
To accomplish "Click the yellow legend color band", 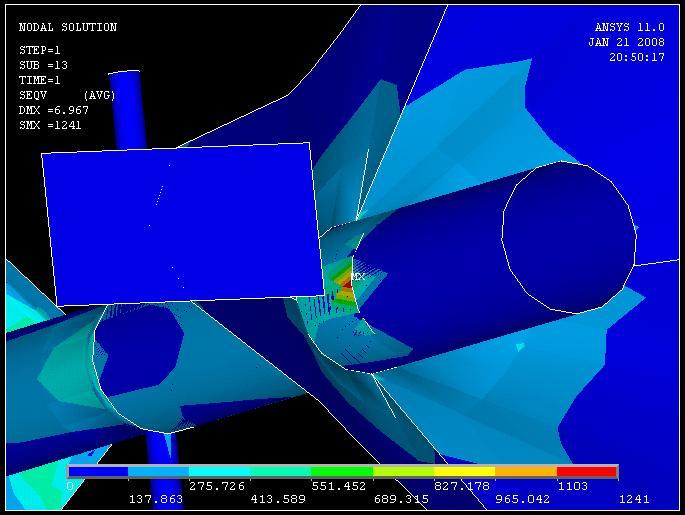I will (x=464, y=471).
